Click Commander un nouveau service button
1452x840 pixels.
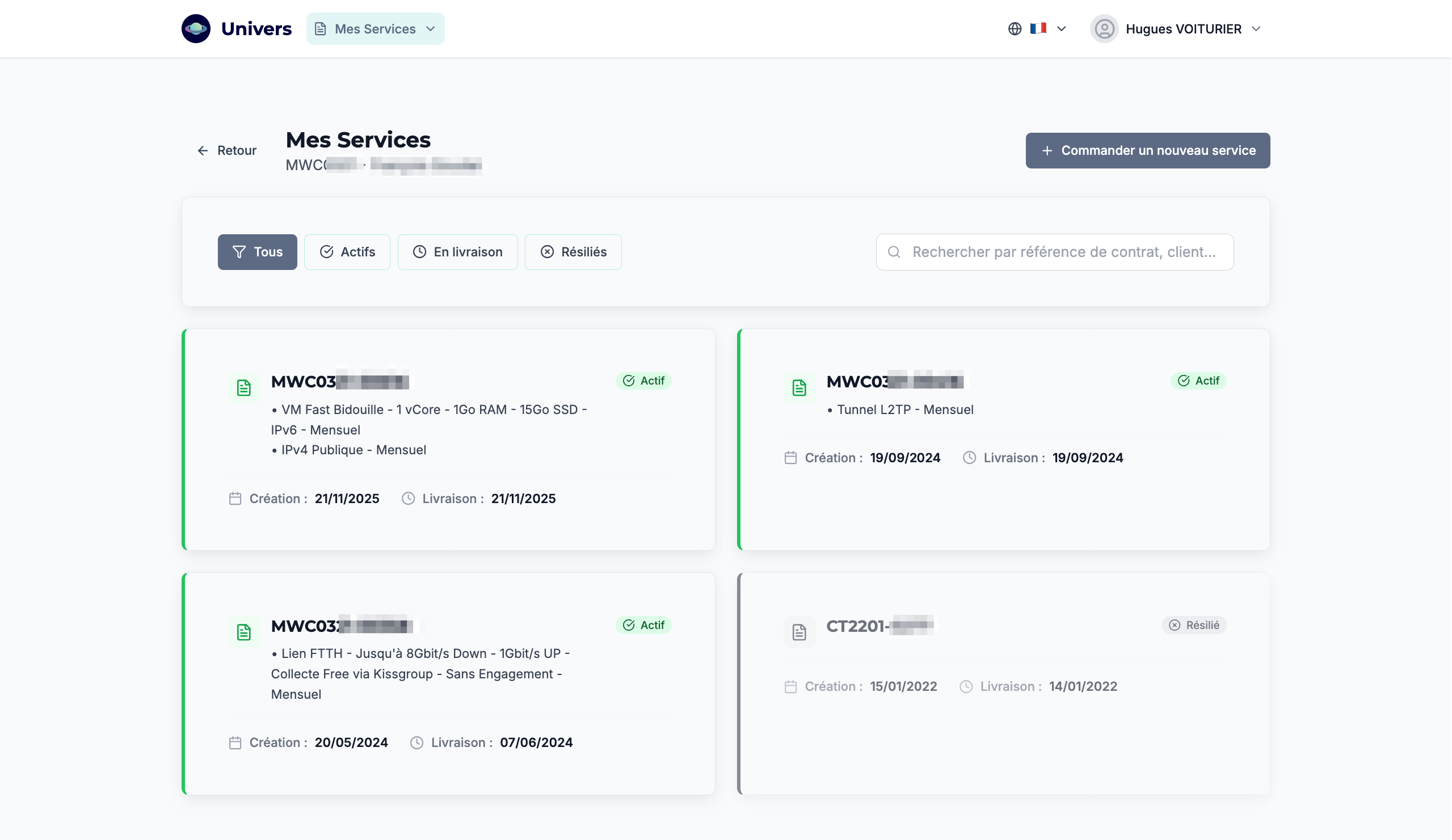pos(1147,150)
